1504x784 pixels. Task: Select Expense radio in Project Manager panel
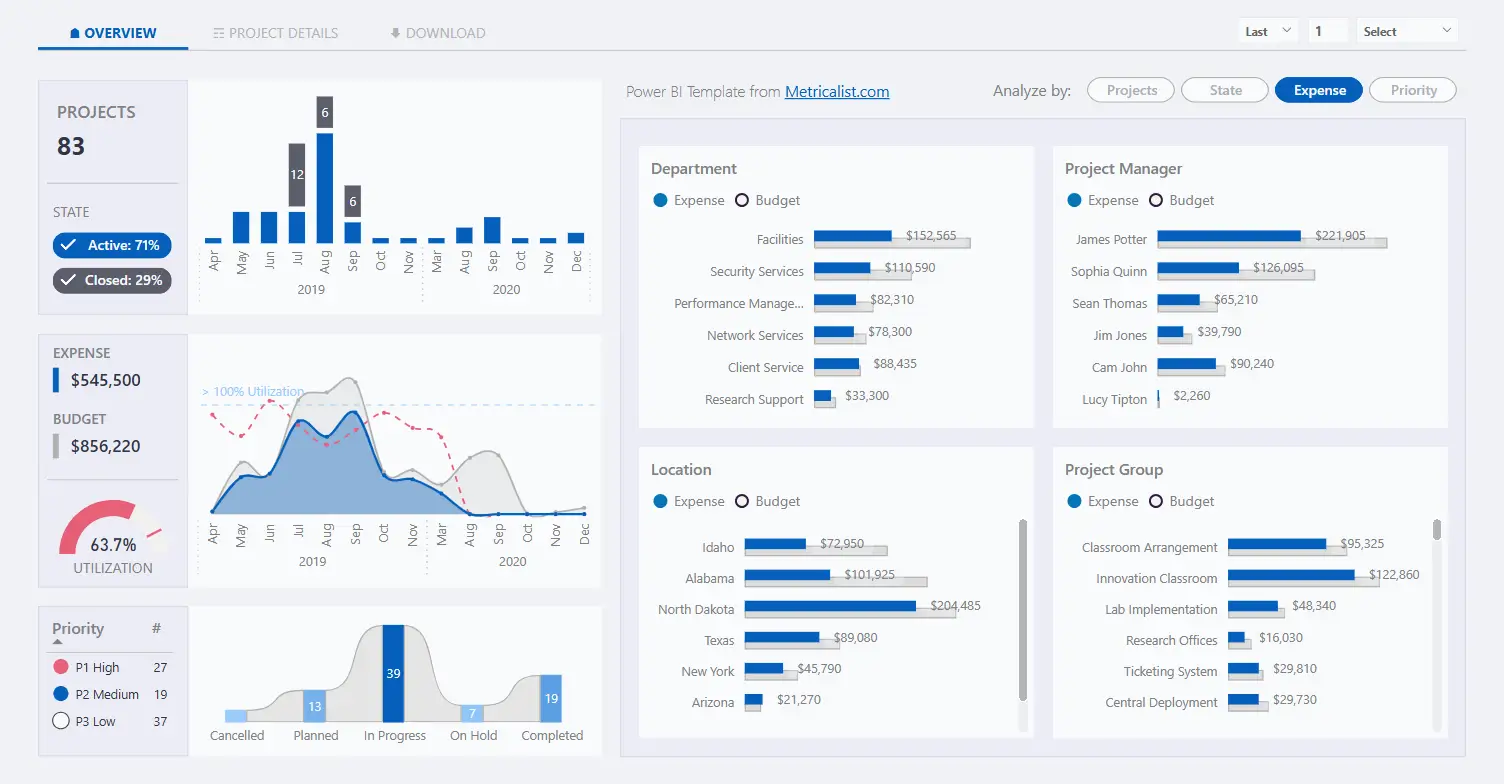pos(1075,200)
